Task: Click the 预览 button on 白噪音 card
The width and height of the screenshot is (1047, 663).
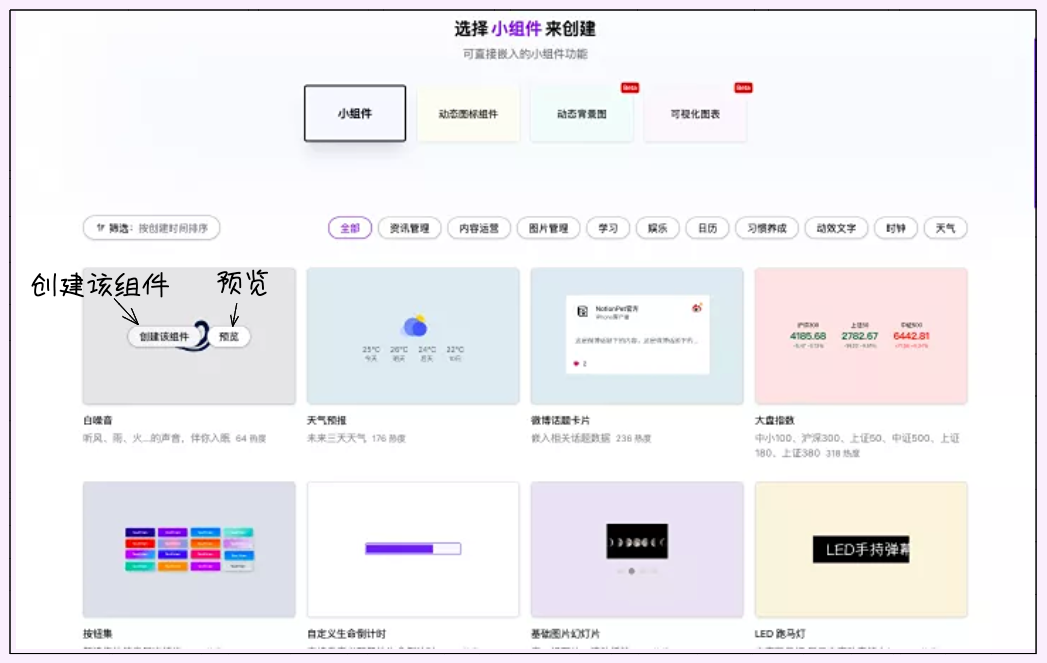Action: tap(229, 337)
